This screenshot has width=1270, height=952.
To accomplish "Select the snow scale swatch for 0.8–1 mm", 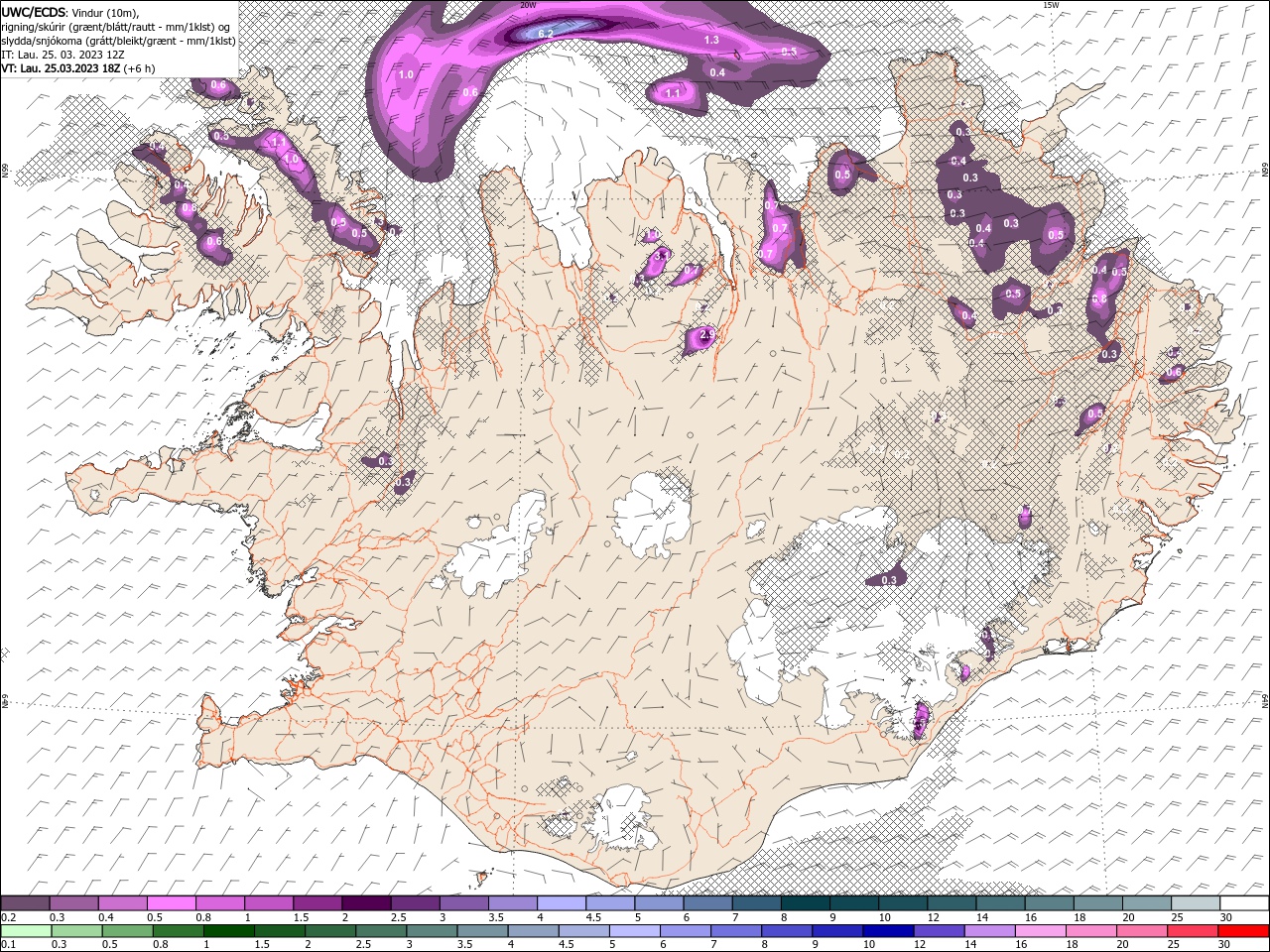I will tap(220, 903).
